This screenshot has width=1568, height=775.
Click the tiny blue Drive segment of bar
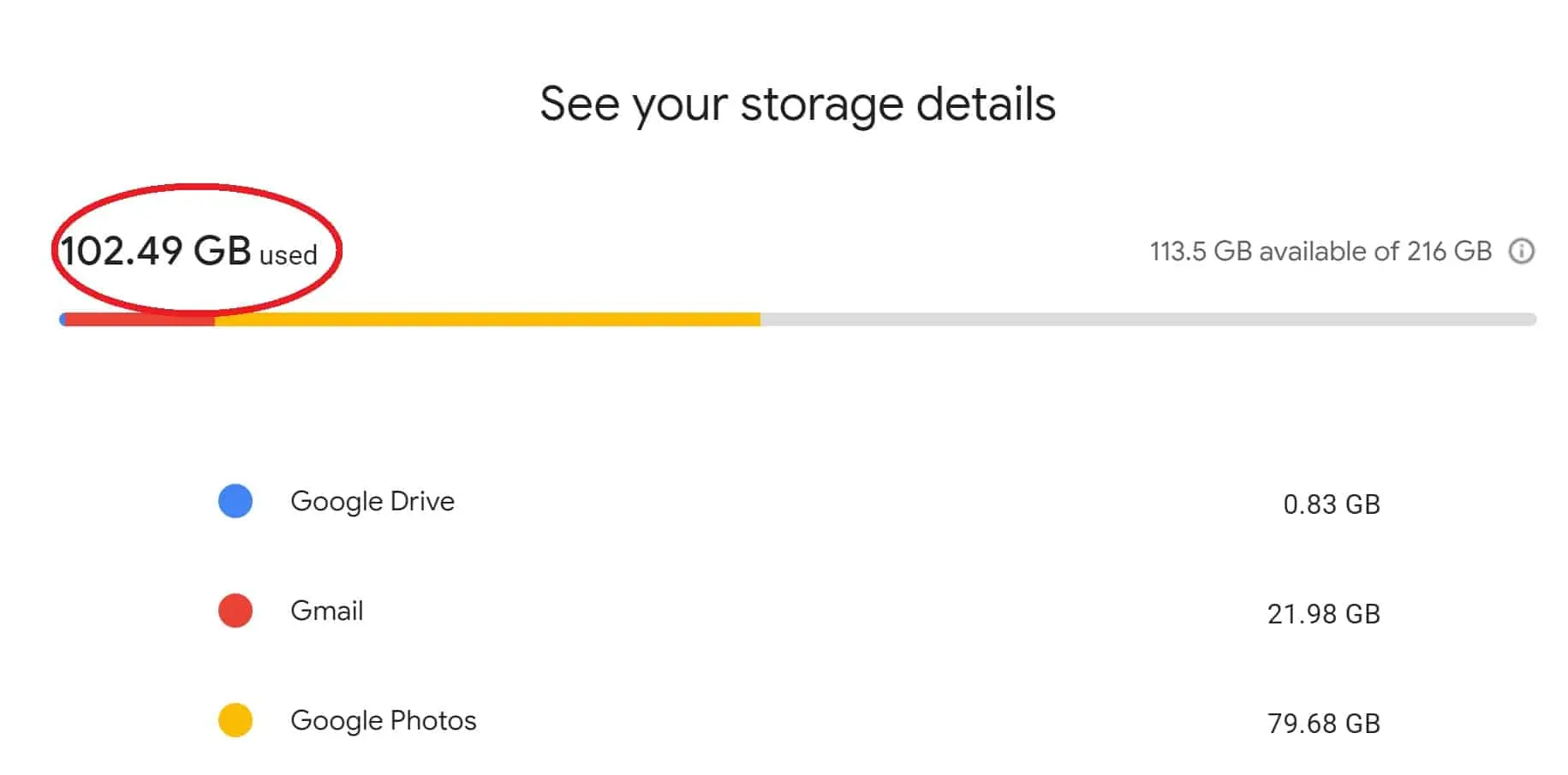62,320
